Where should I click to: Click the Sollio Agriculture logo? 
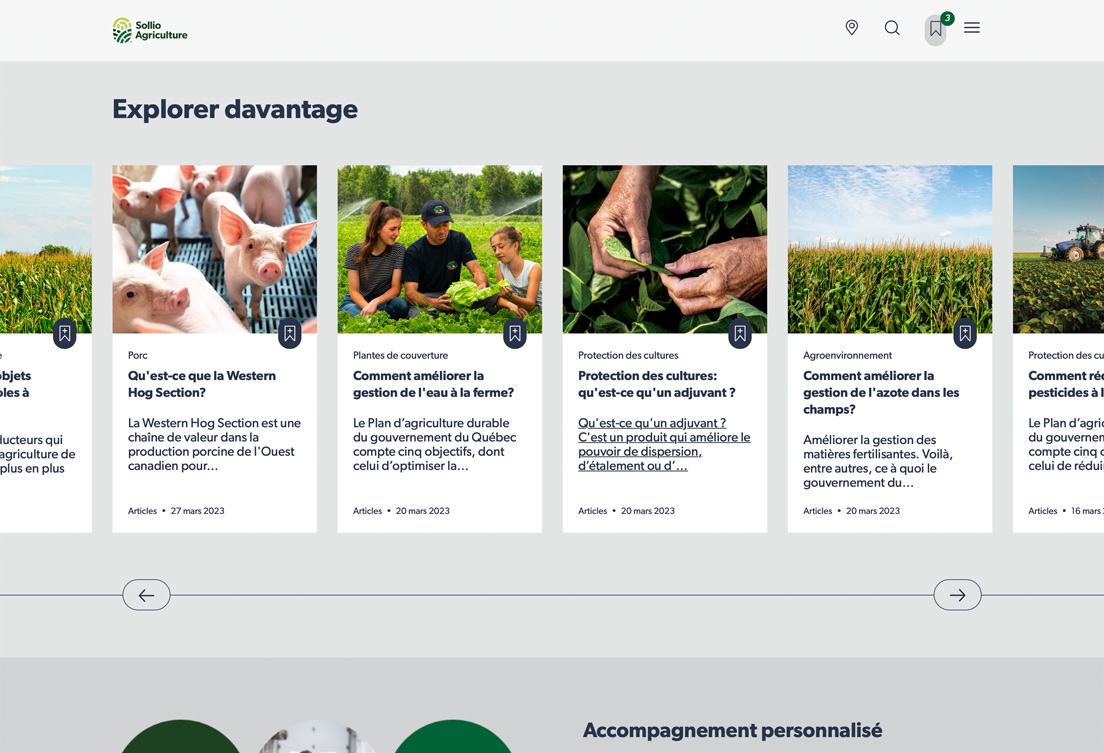pyautogui.click(x=150, y=30)
